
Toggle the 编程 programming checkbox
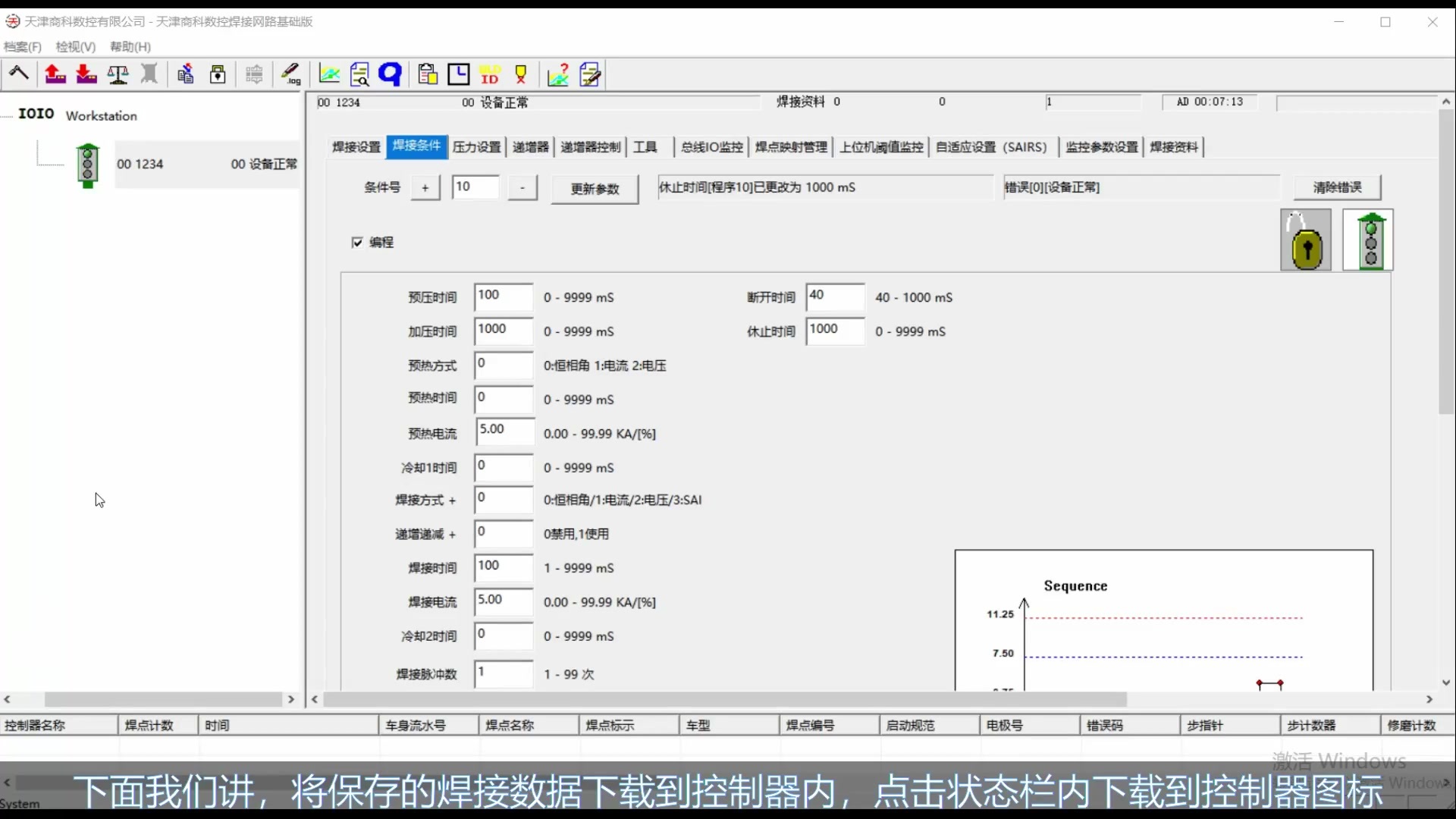coord(357,242)
